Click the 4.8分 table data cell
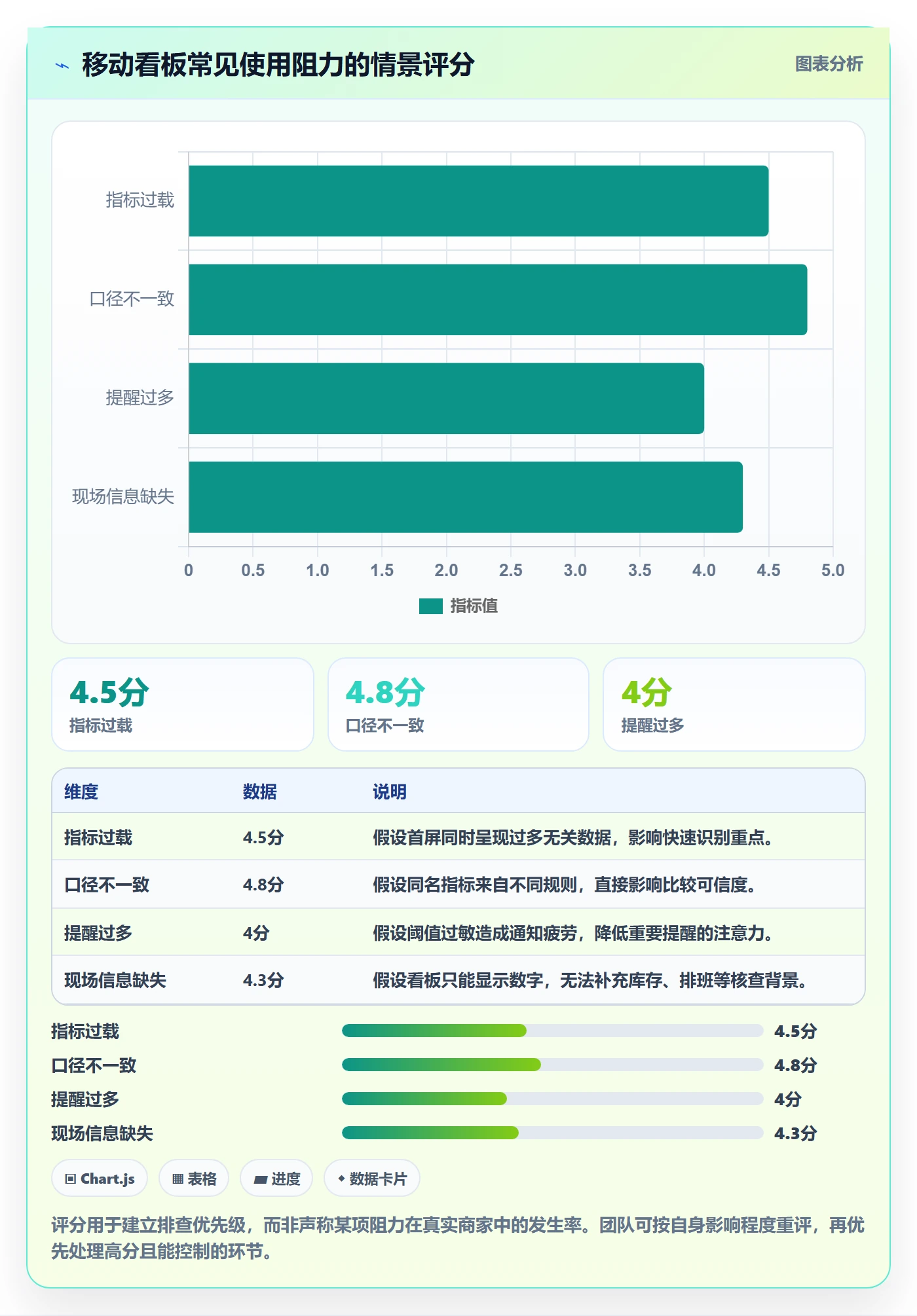Screen dimensions: 917x1316 point(263,885)
